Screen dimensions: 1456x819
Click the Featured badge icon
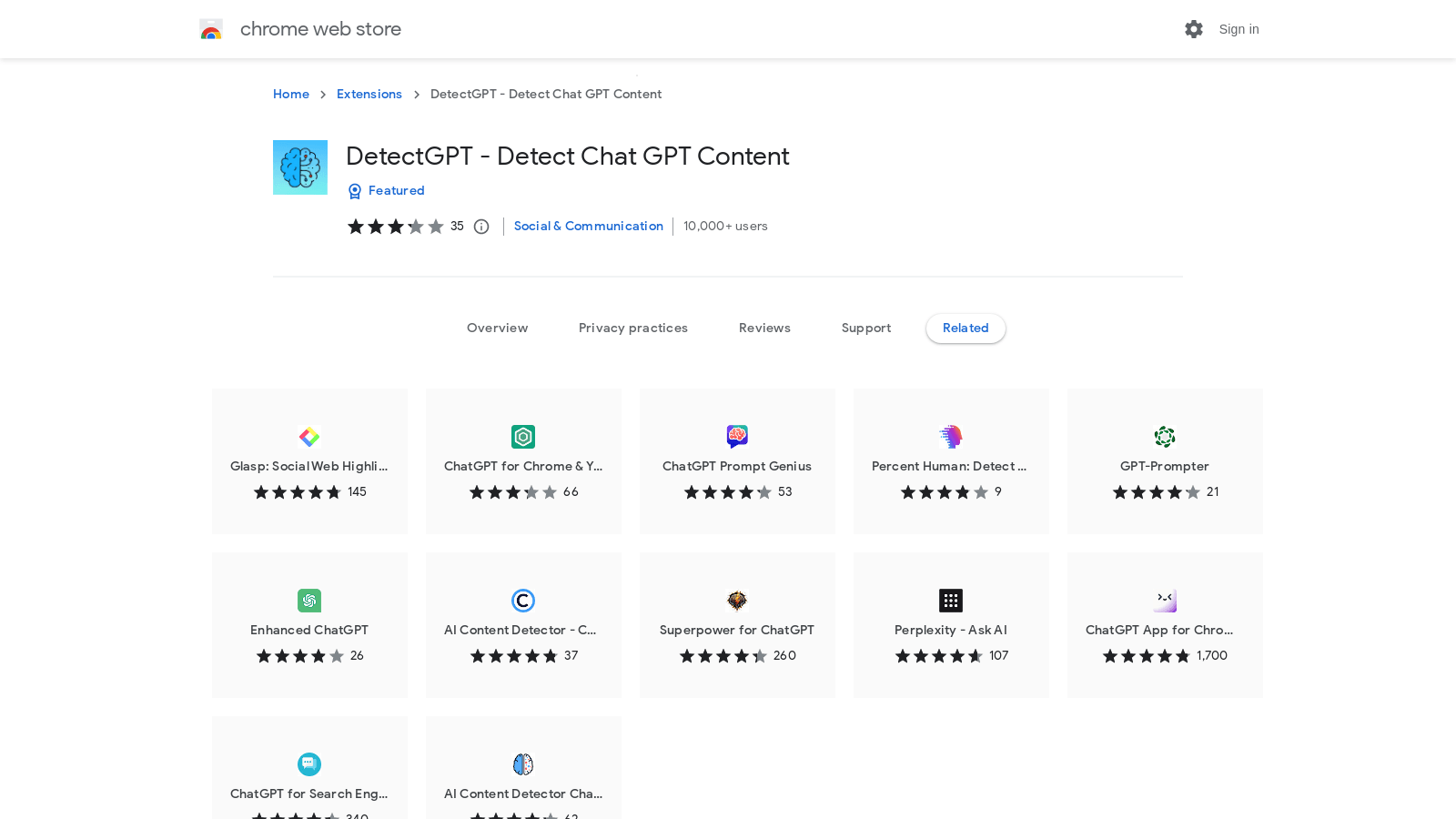(355, 191)
